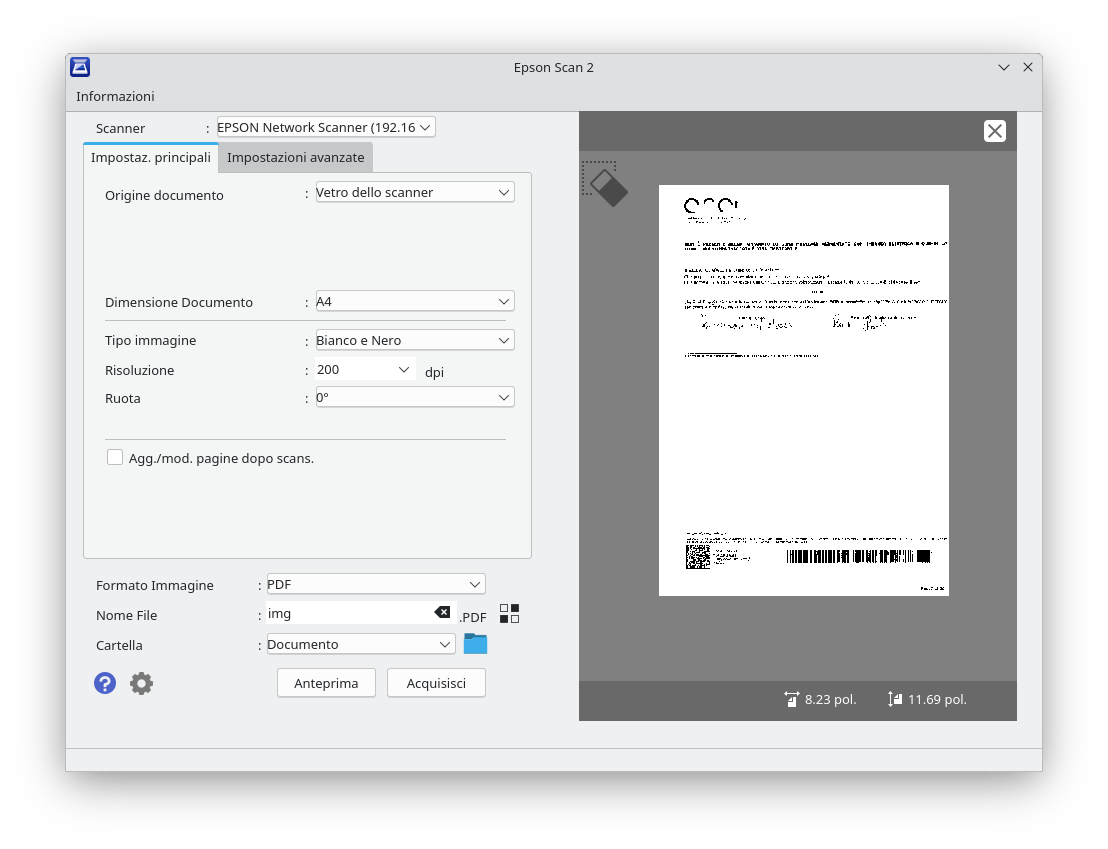This screenshot has height=849, width=1108.
Task: Open Dimensione Documento A4 dropdown
Action: tap(415, 301)
